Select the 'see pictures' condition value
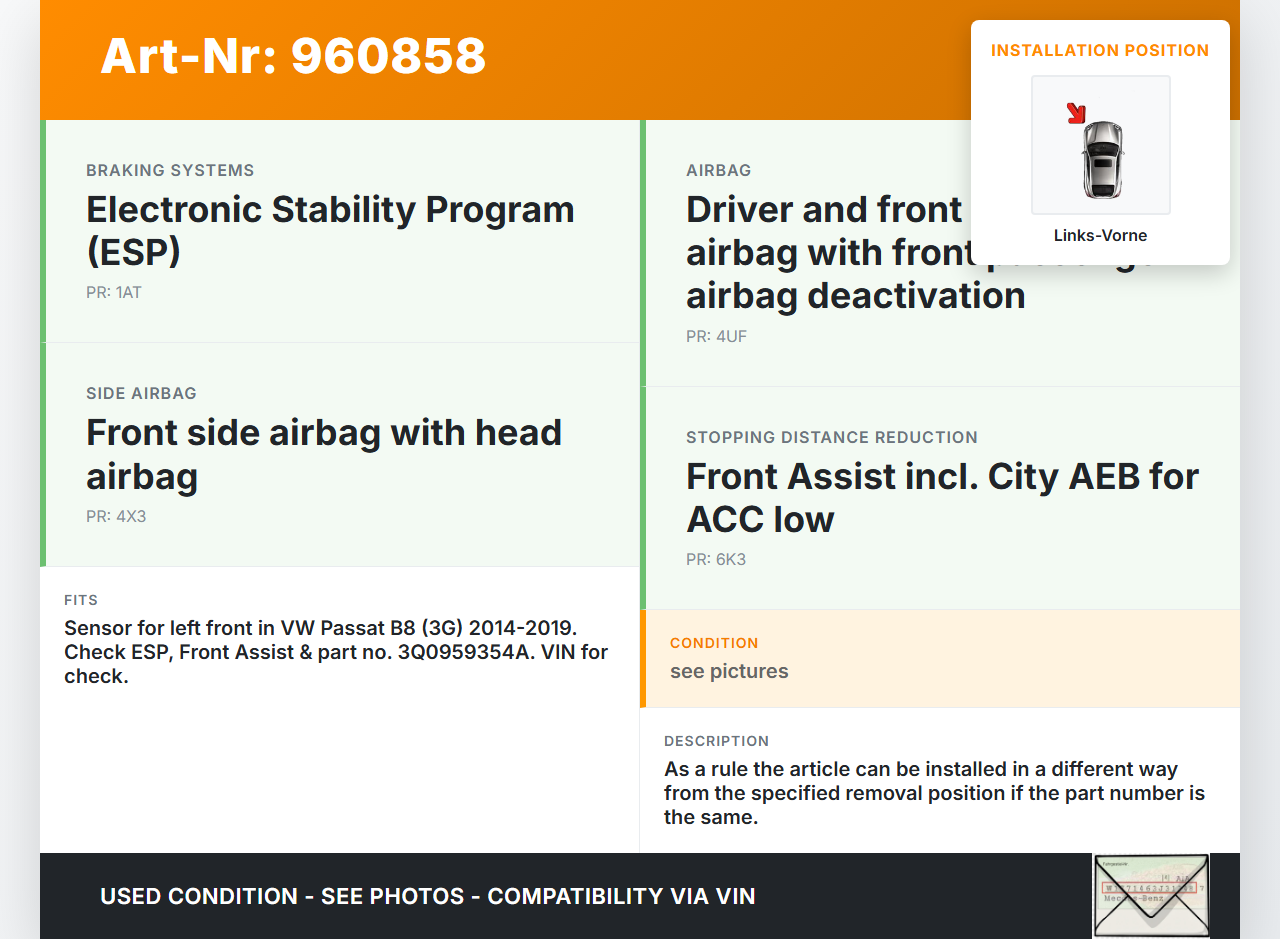Viewport: 1280px width, 939px height. pos(729,671)
